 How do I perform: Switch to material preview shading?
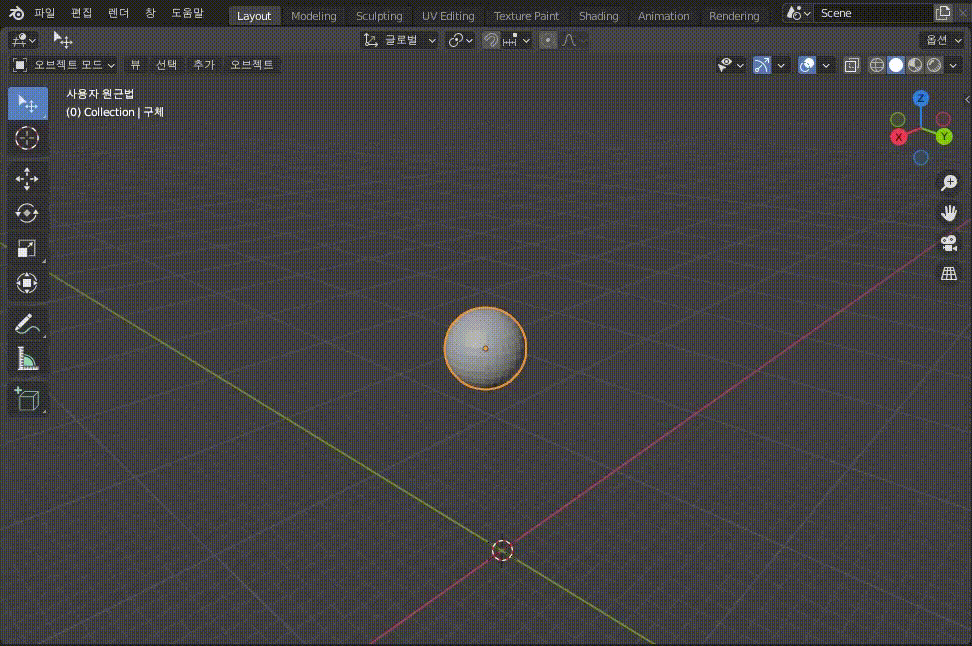pos(915,65)
